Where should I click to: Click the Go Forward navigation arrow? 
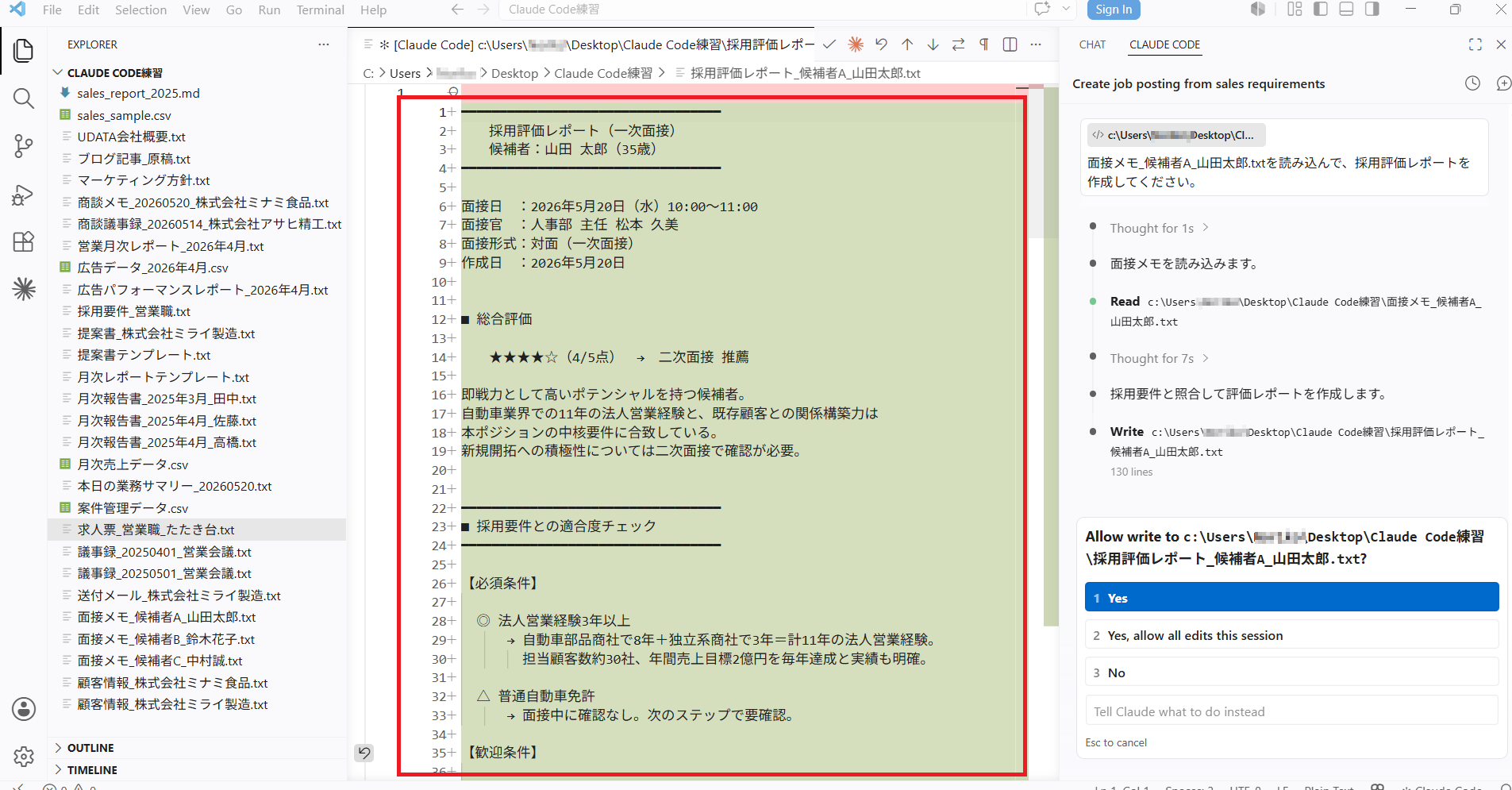click(483, 10)
